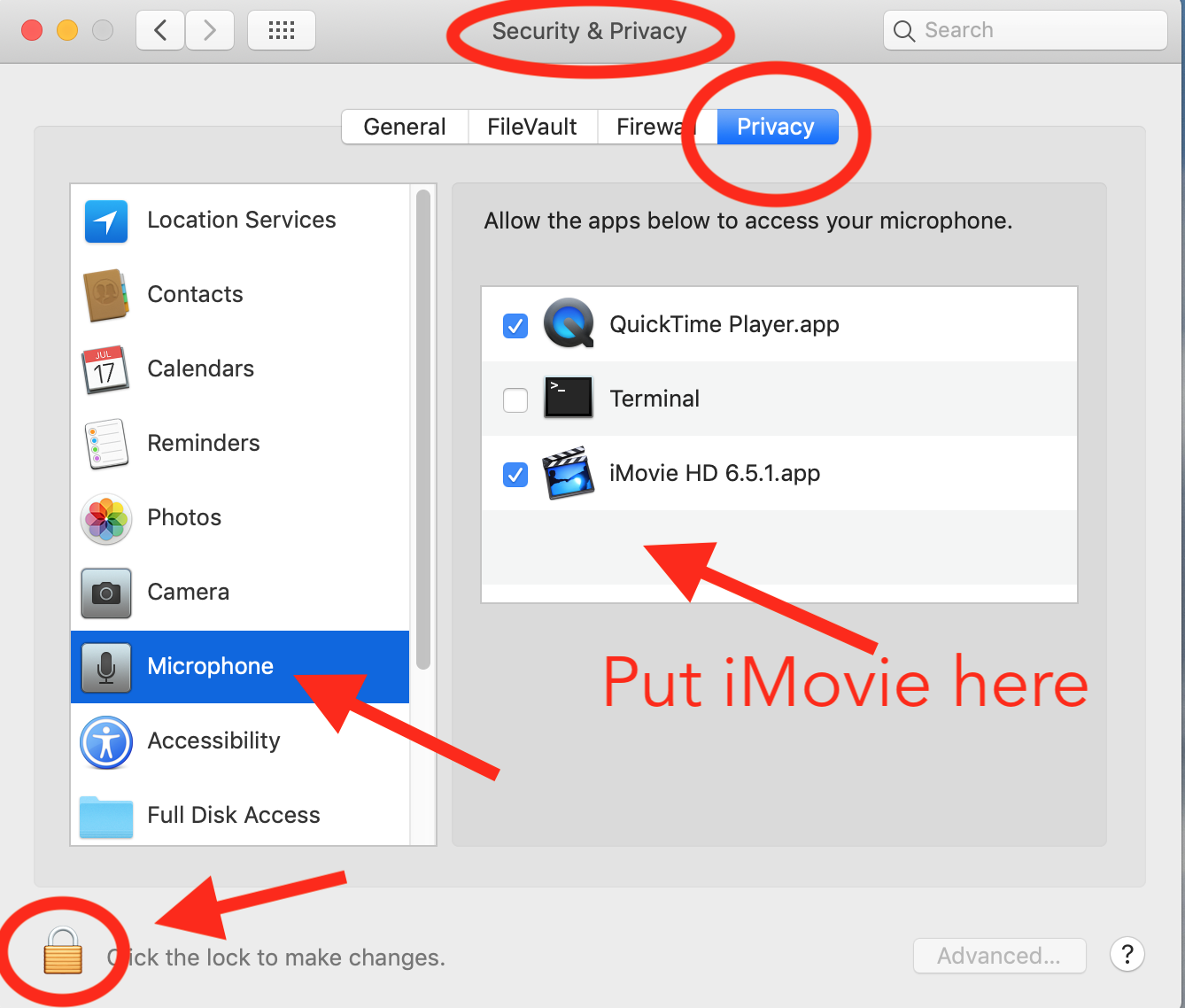Select the Photos label
The width and height of the screenshot is (1185, 1008).
click(184, 517)
